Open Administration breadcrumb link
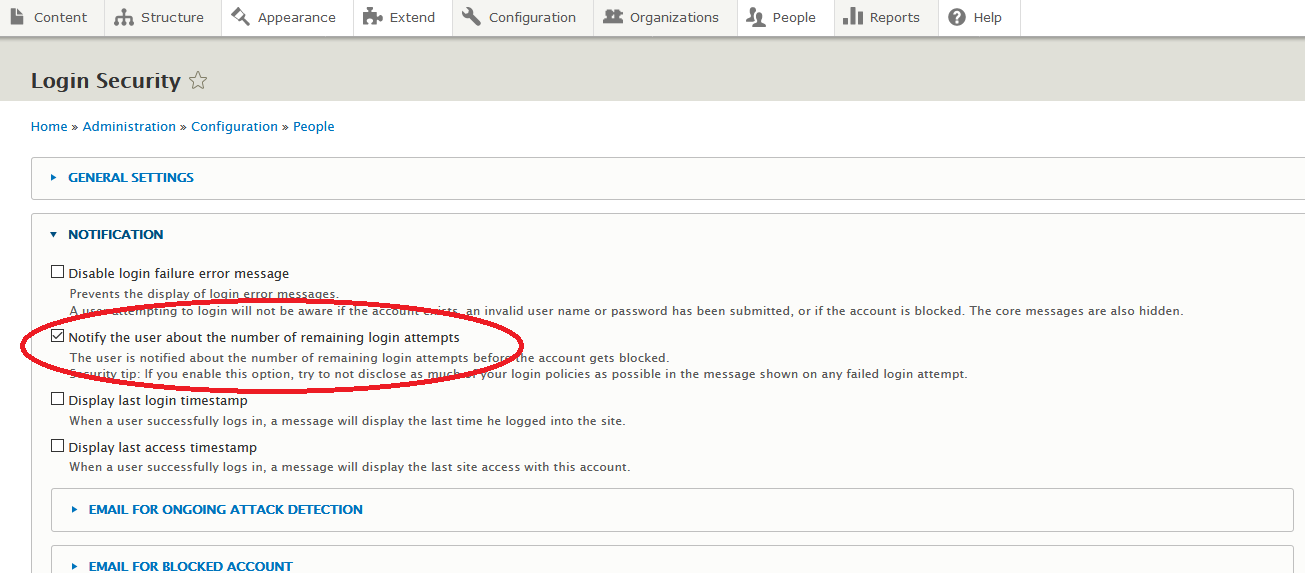Image resolution: width=1305 pixels, height=573 pixels. pyautogui.click(x=129, y=127)
